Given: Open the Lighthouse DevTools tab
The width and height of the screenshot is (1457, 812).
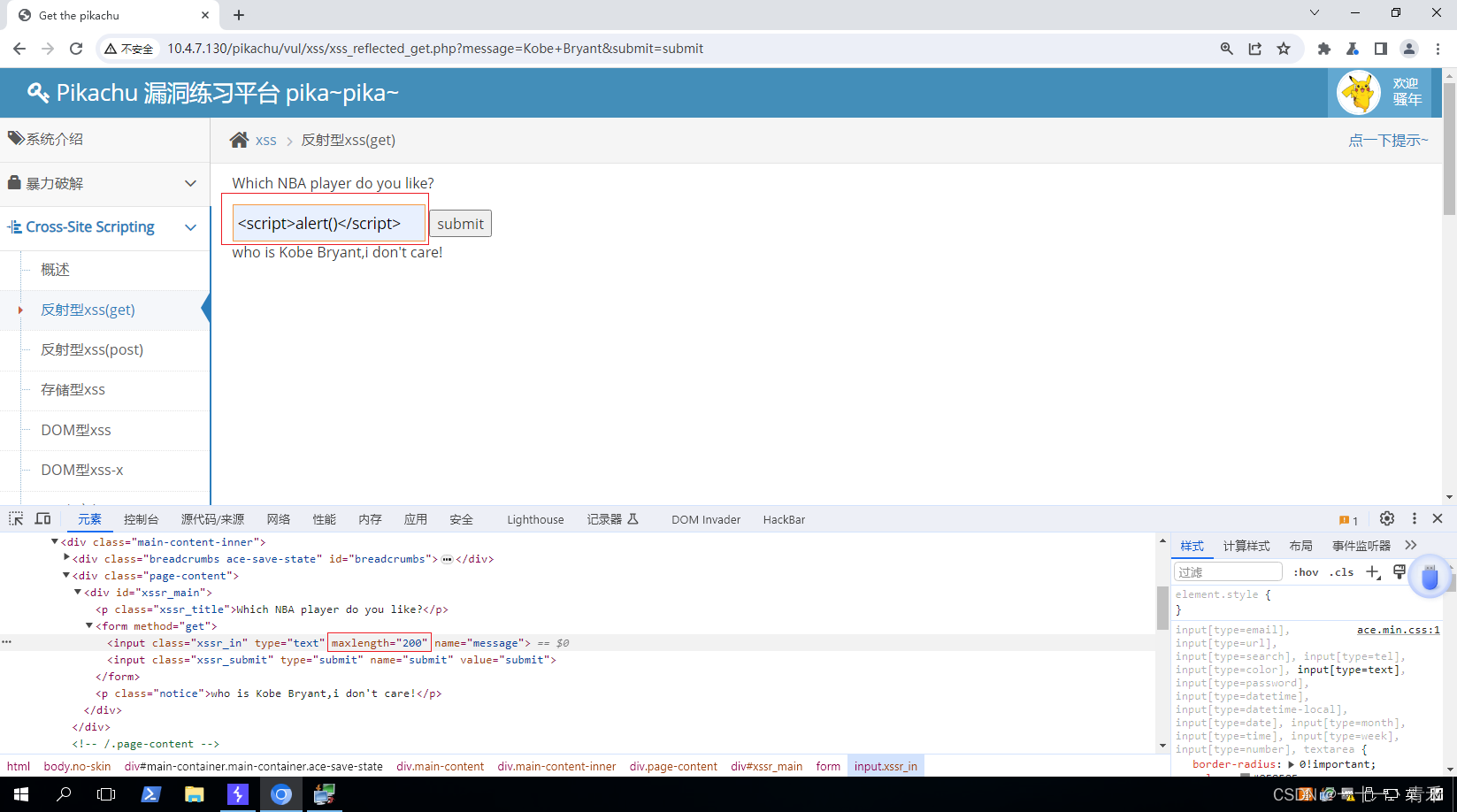Looking at the screenshot, I should 535,519.
